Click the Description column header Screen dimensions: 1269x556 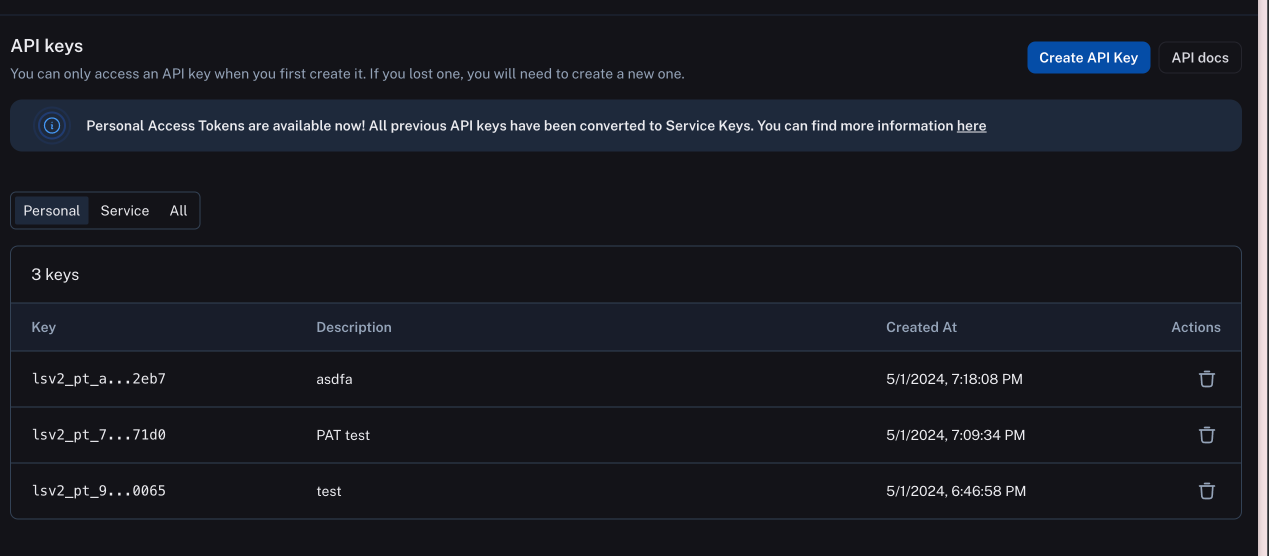354,327
